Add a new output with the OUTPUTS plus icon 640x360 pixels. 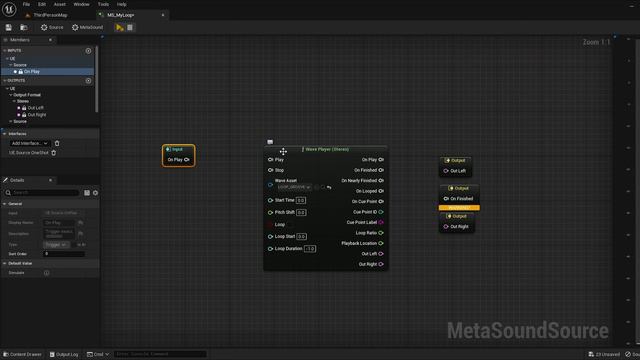[88, 81]
